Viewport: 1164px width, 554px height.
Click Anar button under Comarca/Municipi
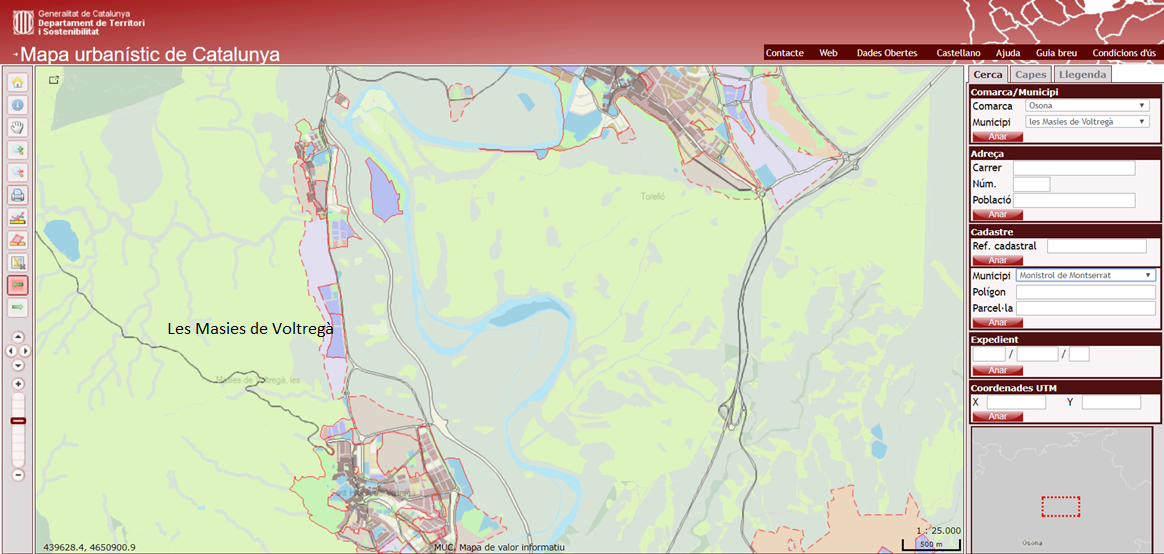click(x=997, y=137)
